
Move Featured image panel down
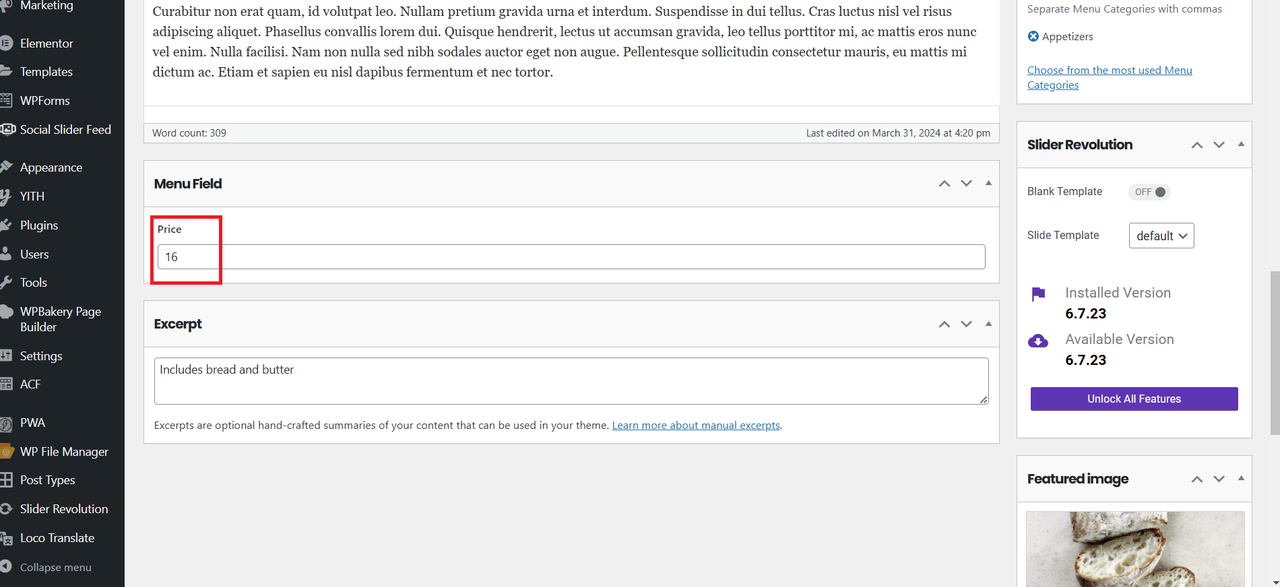1219,479
